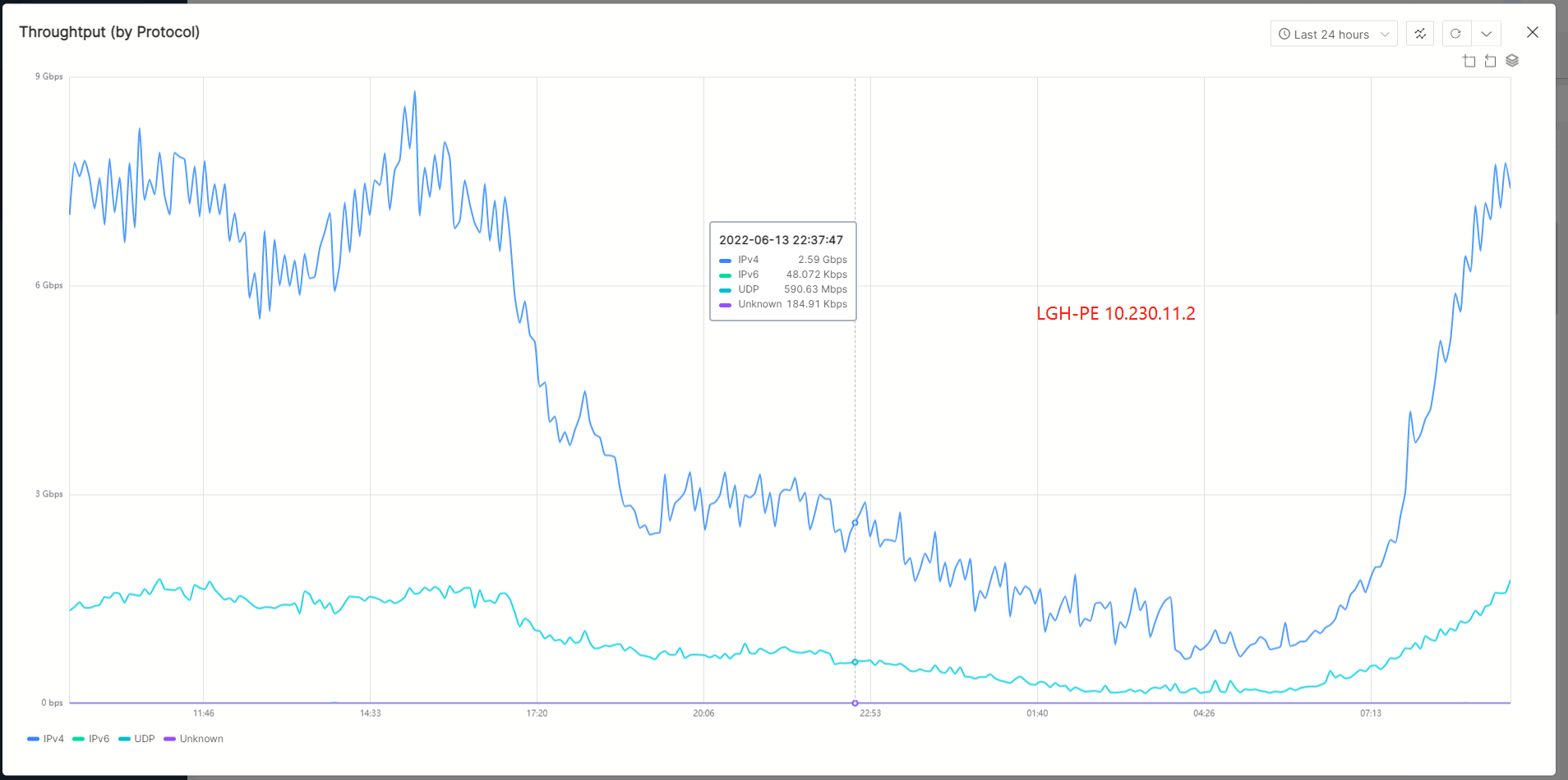Click the purple Unknown marker on the x-axis
Viewport: 1568px width, 780px height.
(x=855, y=703)
